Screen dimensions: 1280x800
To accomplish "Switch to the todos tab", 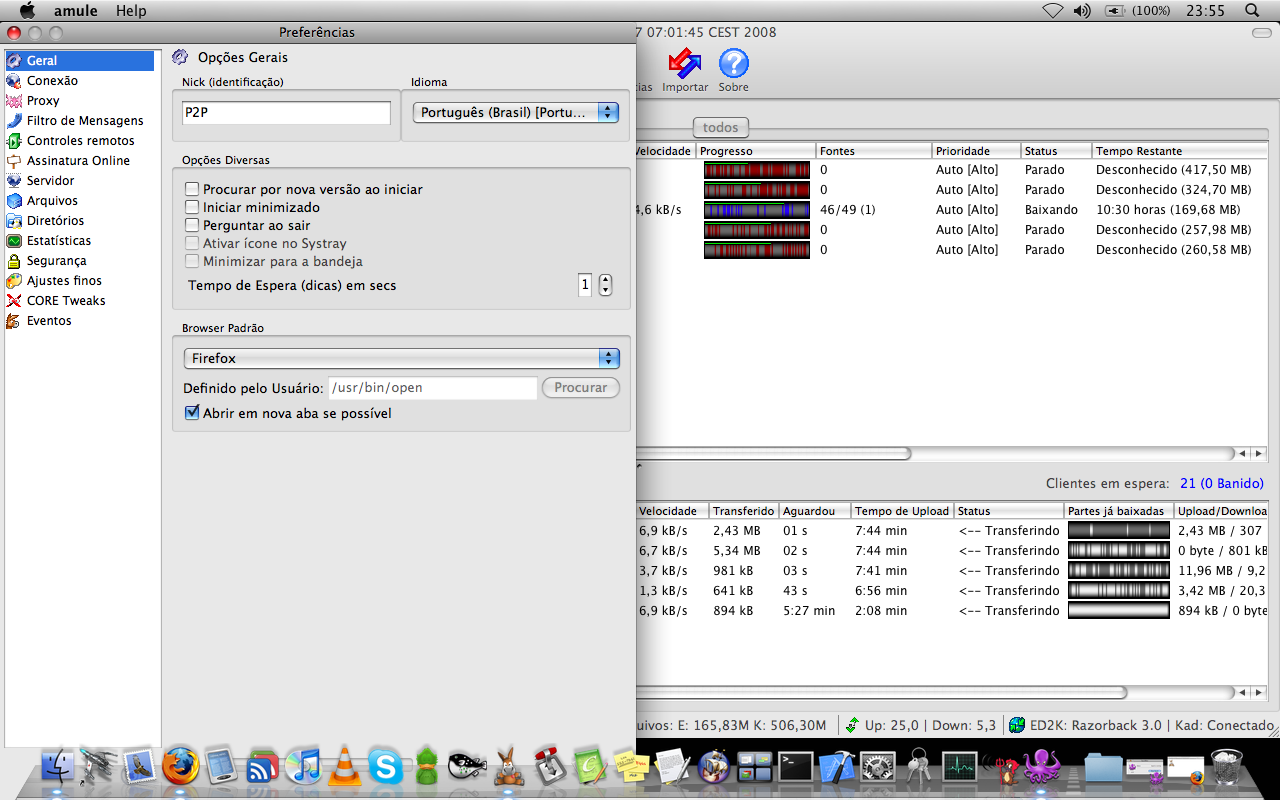I will click(x=720, y=127).
